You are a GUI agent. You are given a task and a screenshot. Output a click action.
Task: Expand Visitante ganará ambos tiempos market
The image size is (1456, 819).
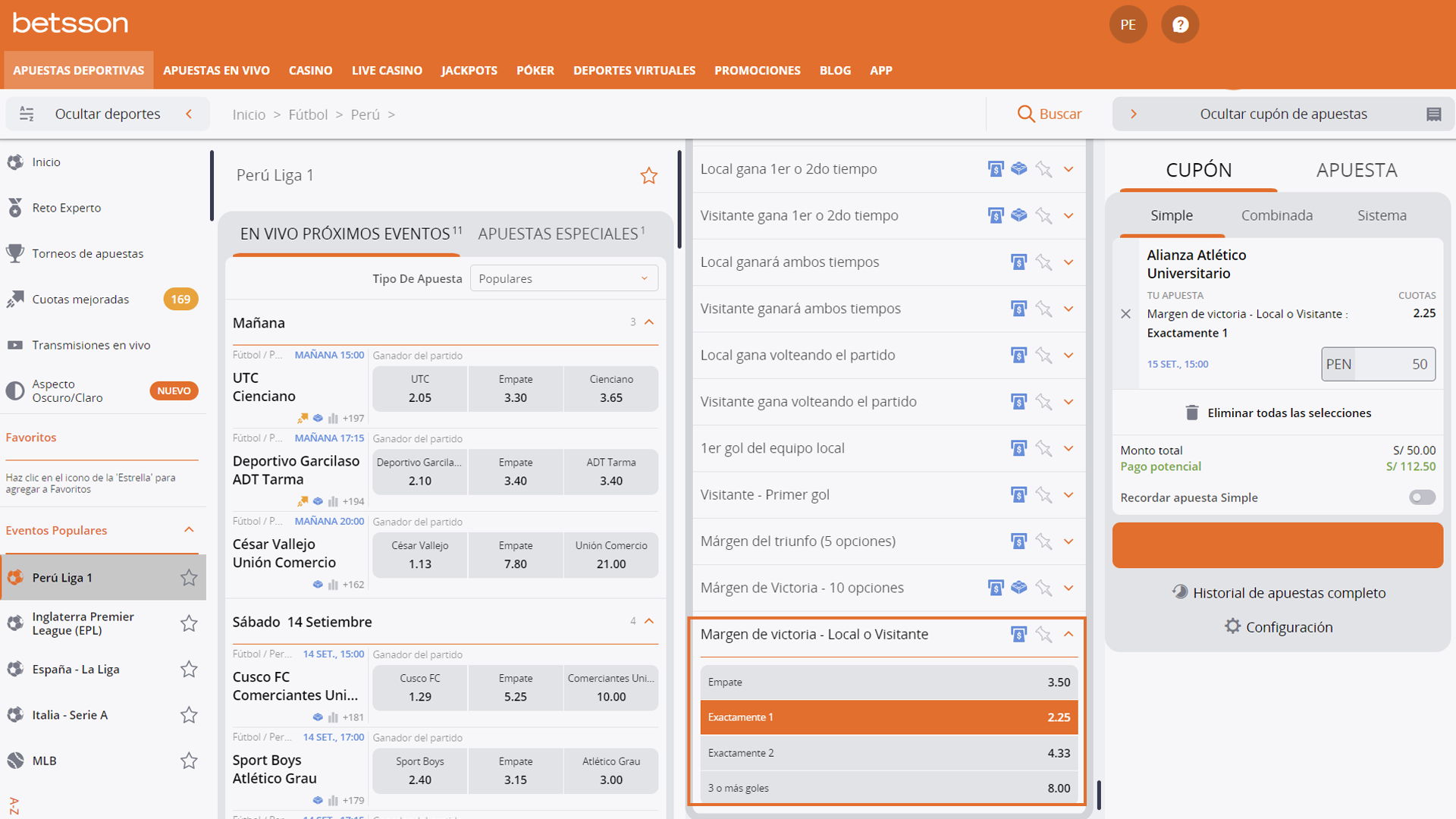[1068, 309]
